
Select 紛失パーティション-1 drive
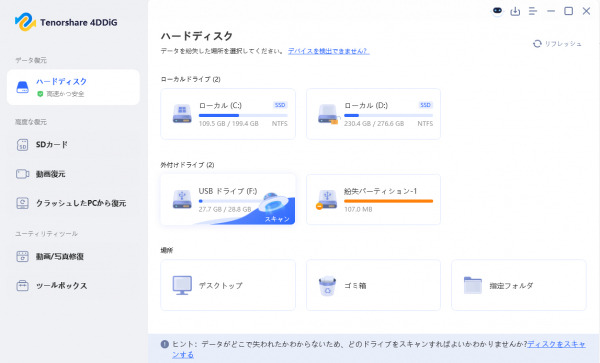click(x=373, y=200)
